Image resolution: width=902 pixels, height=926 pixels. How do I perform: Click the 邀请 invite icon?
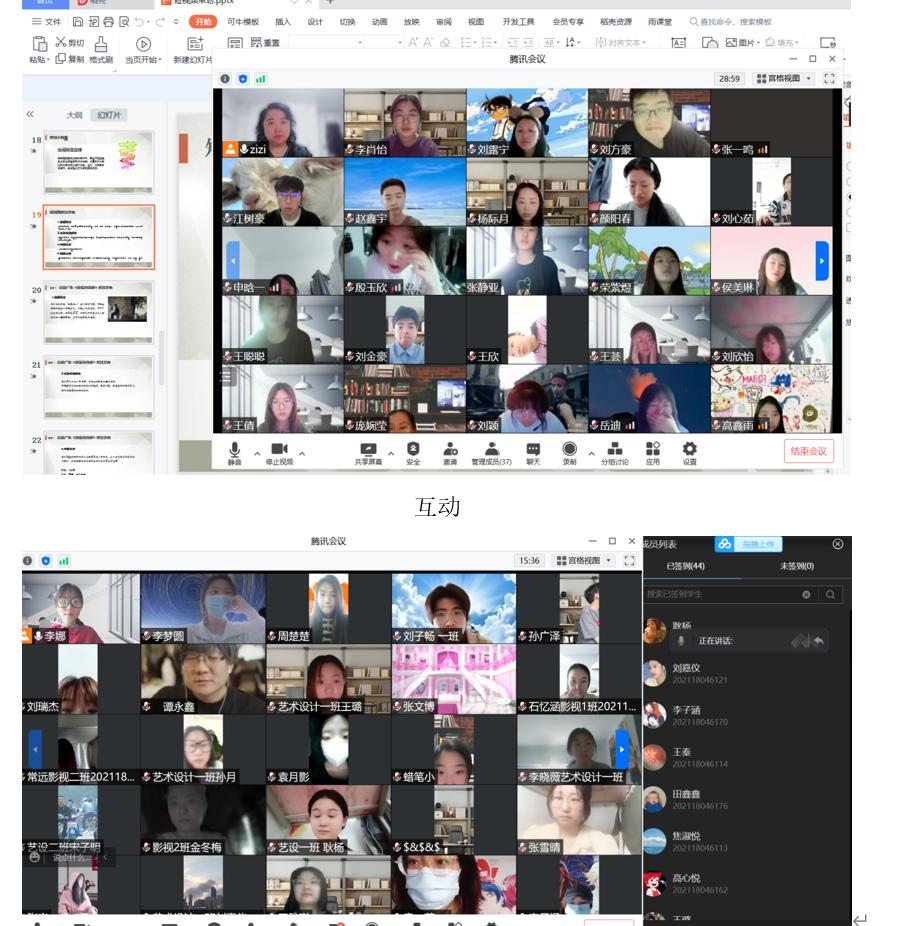click(x=450, y=452)
